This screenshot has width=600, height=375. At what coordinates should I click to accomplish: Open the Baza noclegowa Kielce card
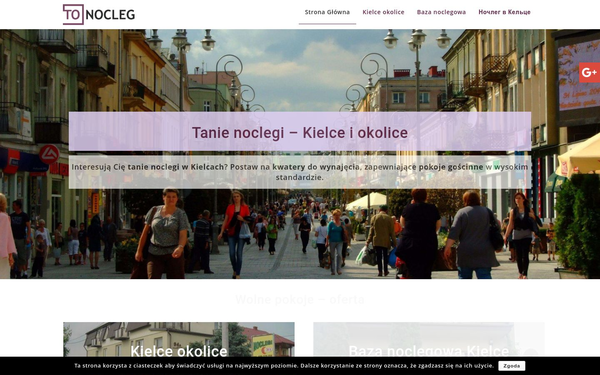tap(429, 339)
